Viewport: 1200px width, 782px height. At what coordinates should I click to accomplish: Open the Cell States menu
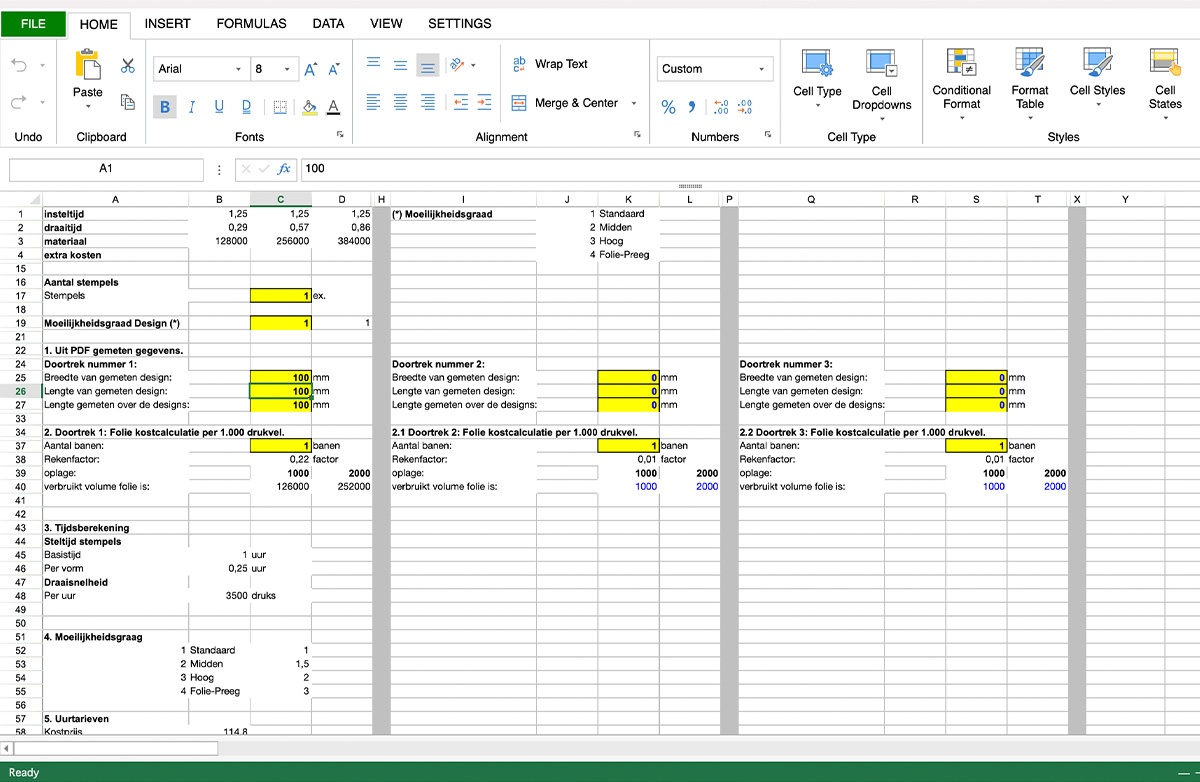pyautogui.click(x=1165, y=84)
